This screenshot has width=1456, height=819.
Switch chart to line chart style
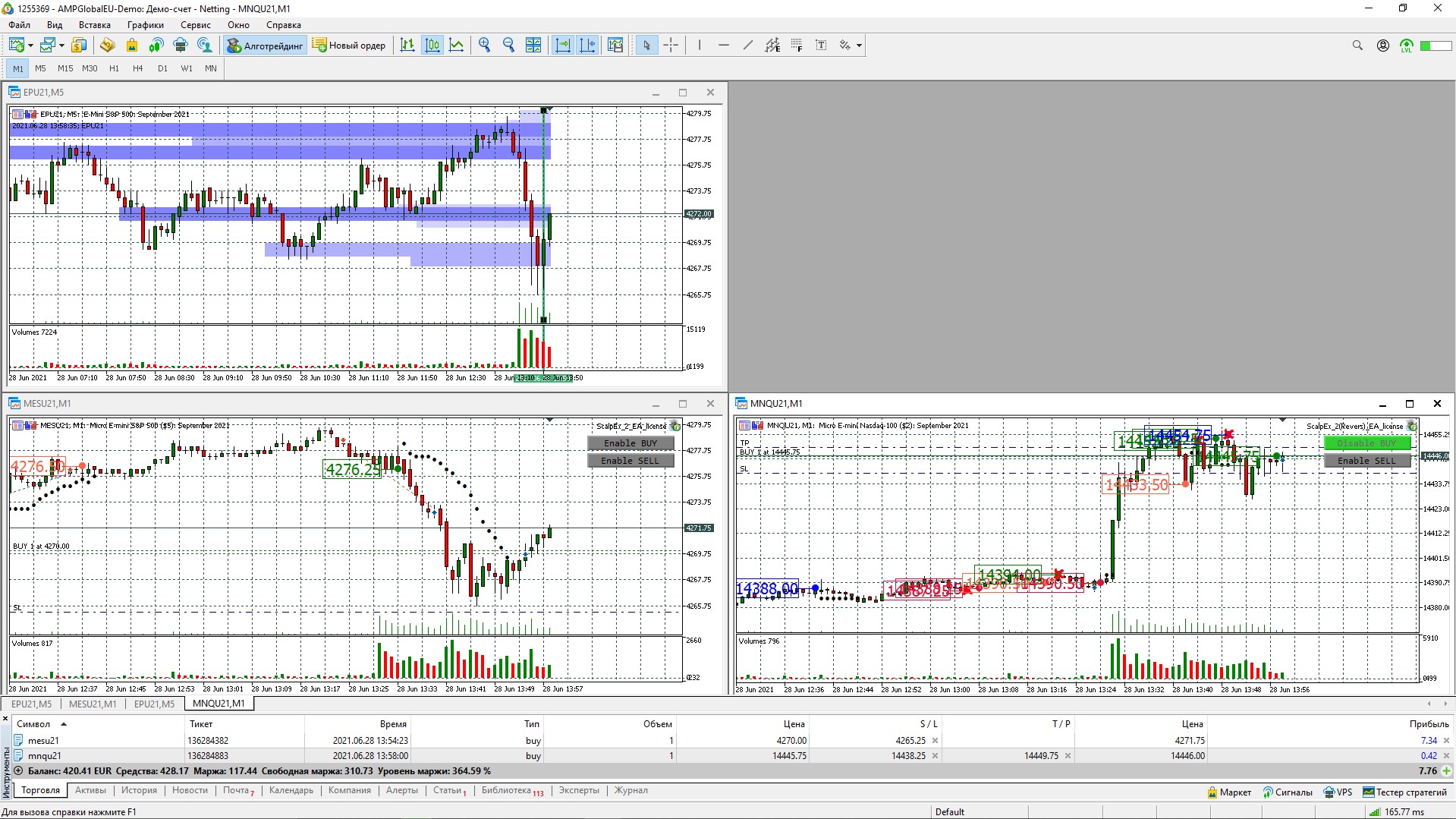click(457, 46)
